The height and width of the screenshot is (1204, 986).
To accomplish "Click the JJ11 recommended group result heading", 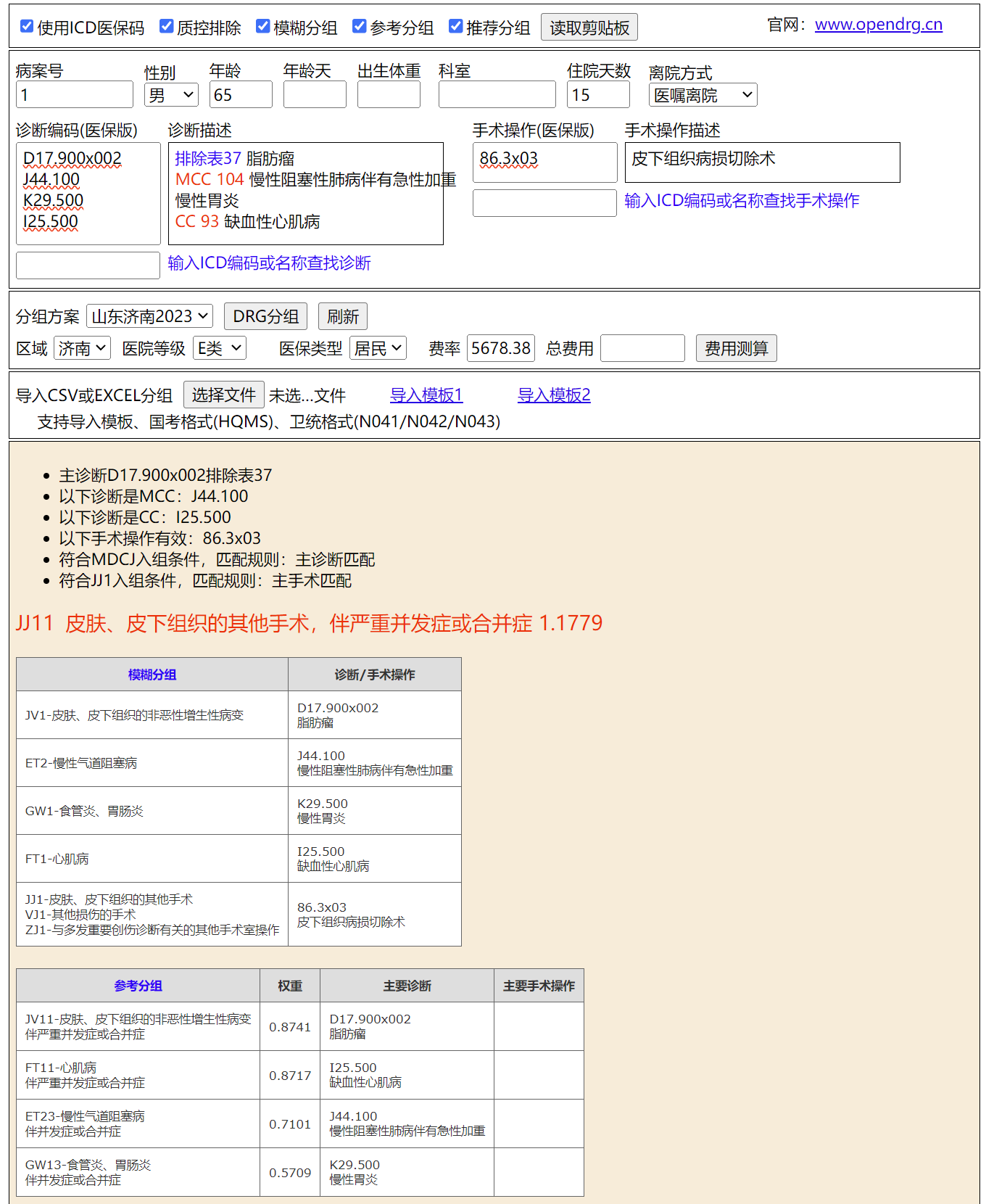I will [x=309, y=623].
